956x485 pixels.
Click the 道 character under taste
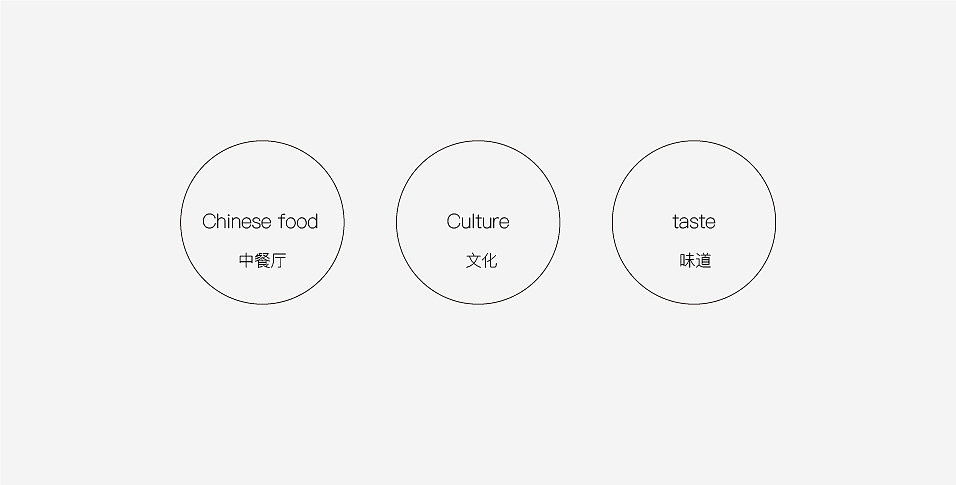coord(704,260)
